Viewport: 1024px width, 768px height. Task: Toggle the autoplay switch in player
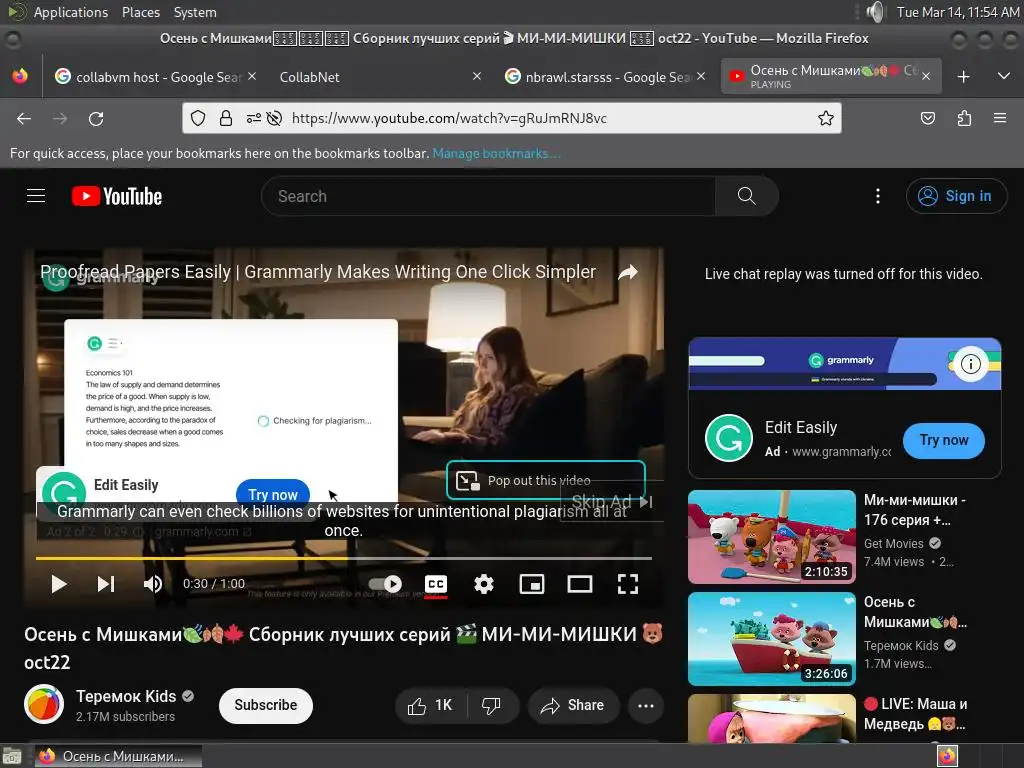click(385, 584)
